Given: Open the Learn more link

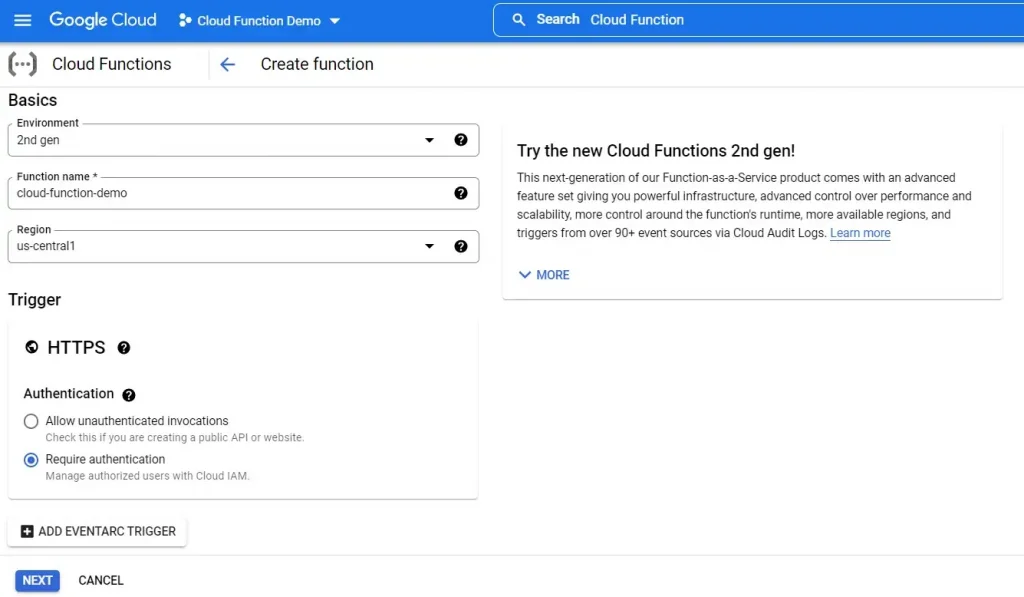Looking at the screenshot, I should [860, 233].
